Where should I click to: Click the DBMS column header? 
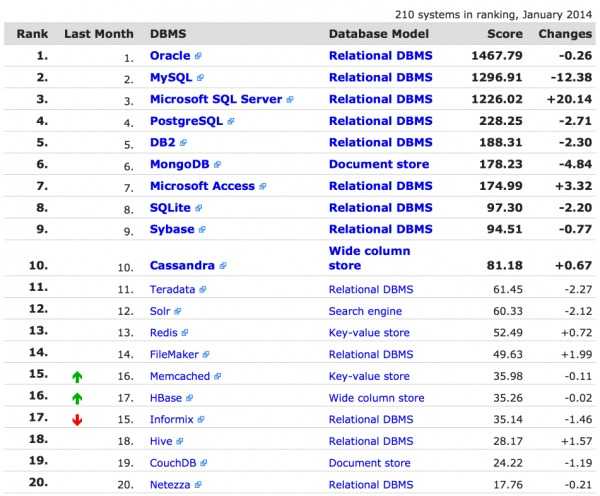[x=167, y=33]
